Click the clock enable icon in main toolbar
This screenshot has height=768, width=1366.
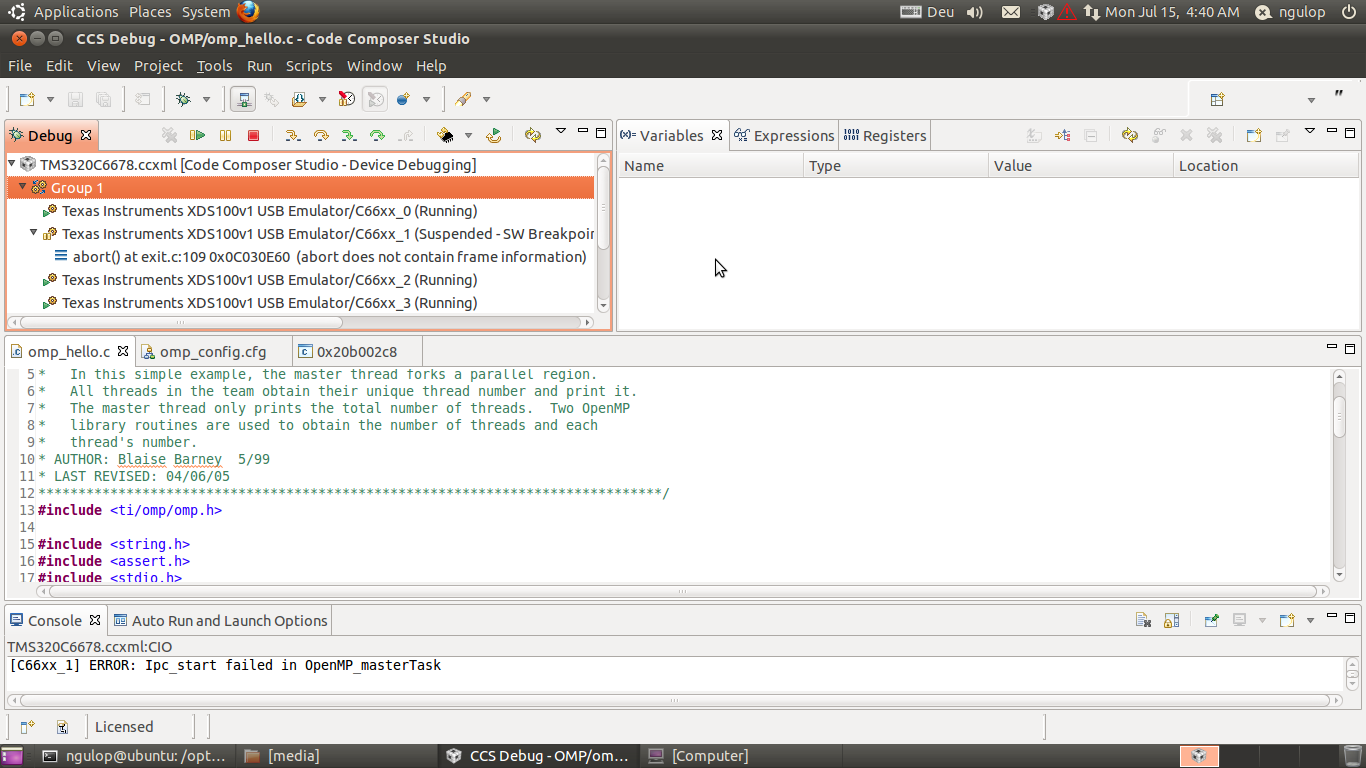point(347,99)
